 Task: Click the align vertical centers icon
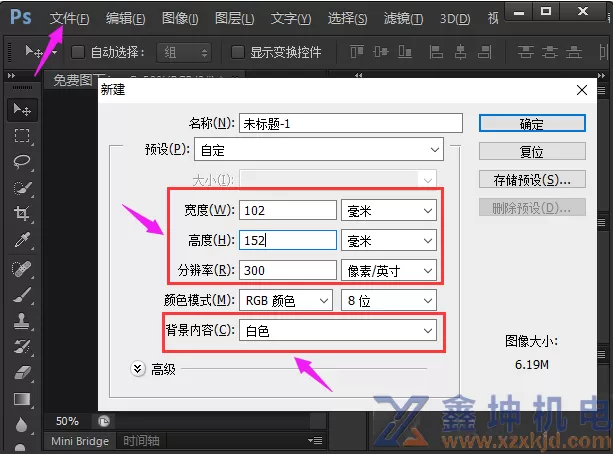coord(380,52)
